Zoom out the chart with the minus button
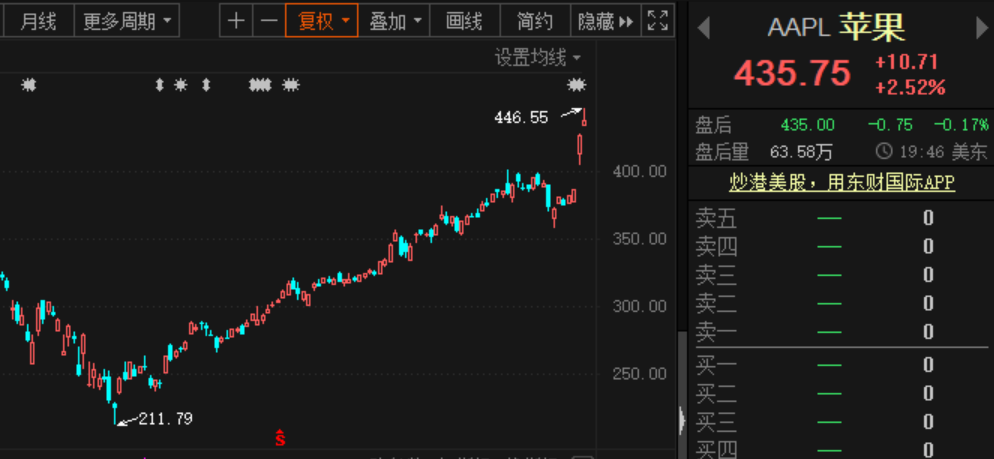This screenshot has width=994, height=459. [x=269, y=21]
